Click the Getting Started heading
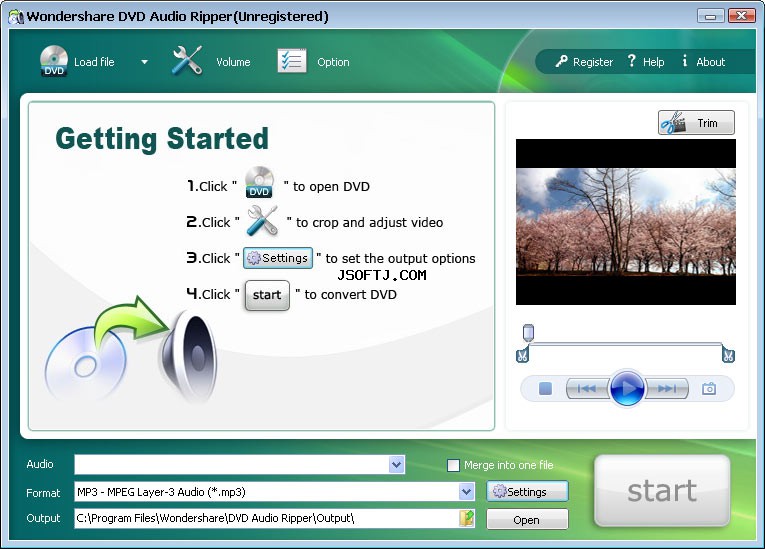Screen dimensions: 765x549 tap(162, 139)
